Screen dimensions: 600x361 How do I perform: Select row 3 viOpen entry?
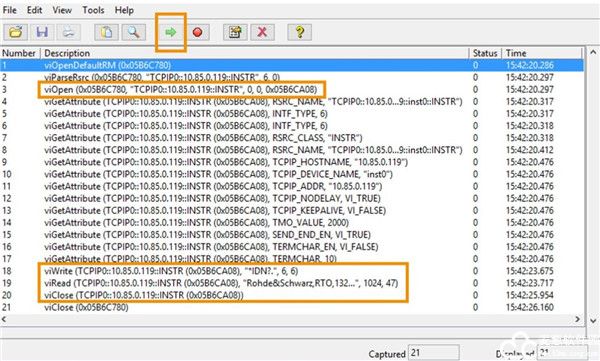tap(292, 89)
